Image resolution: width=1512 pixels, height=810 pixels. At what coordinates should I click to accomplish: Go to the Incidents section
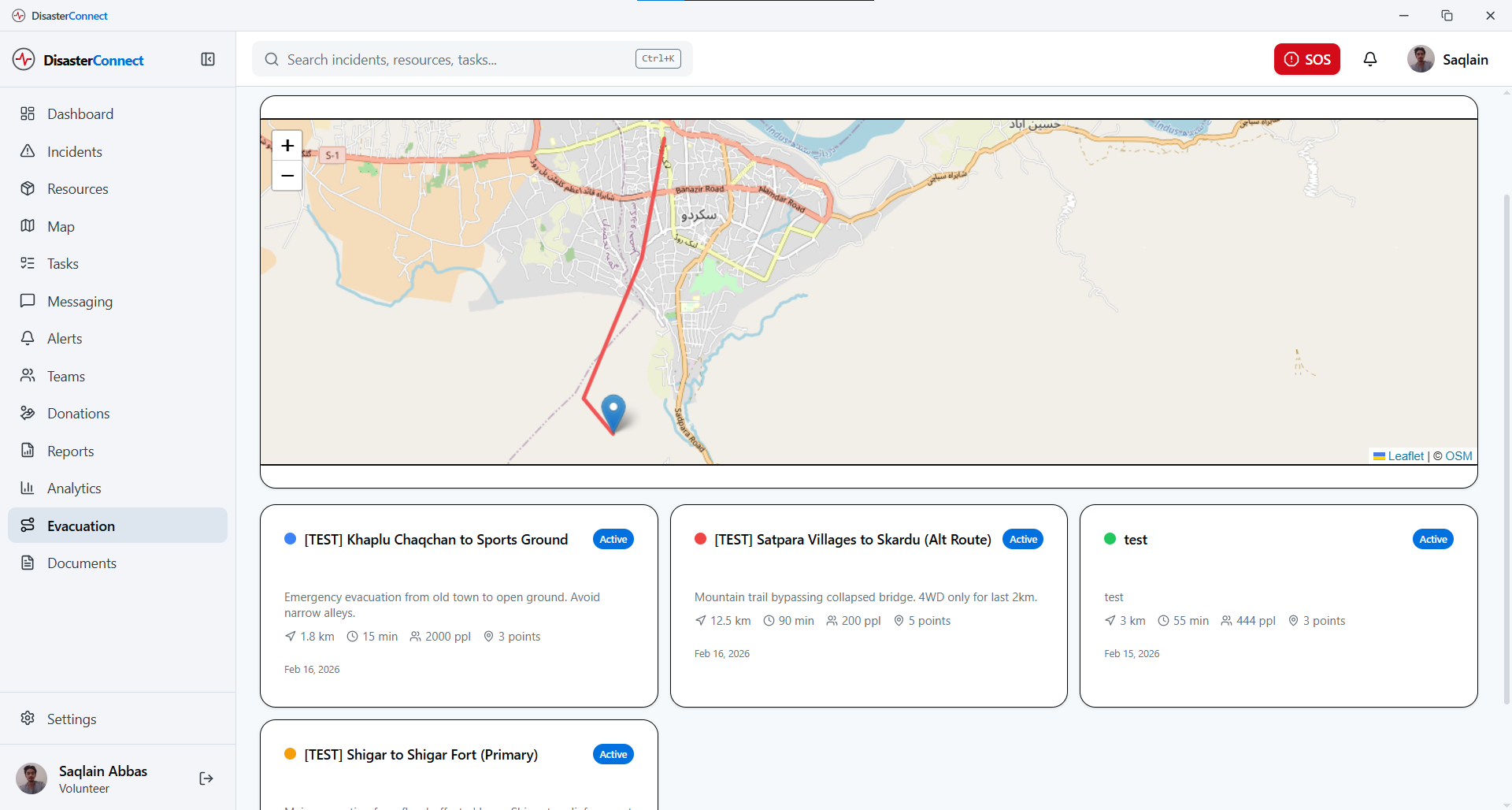tap(75, 152)
